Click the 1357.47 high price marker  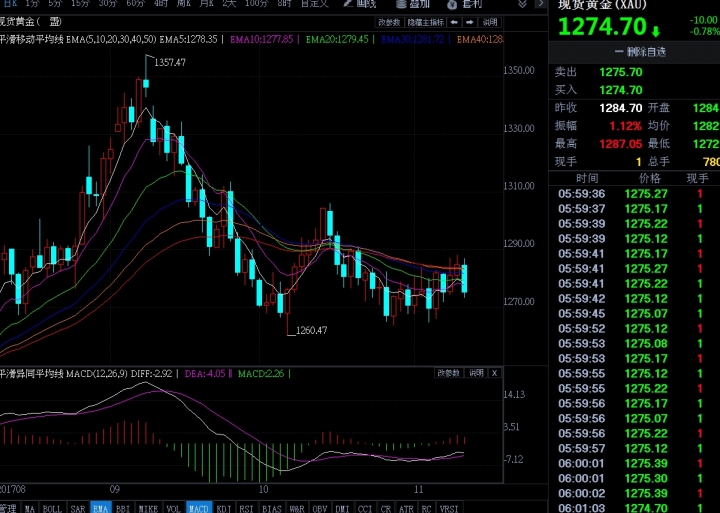[170, 62]
